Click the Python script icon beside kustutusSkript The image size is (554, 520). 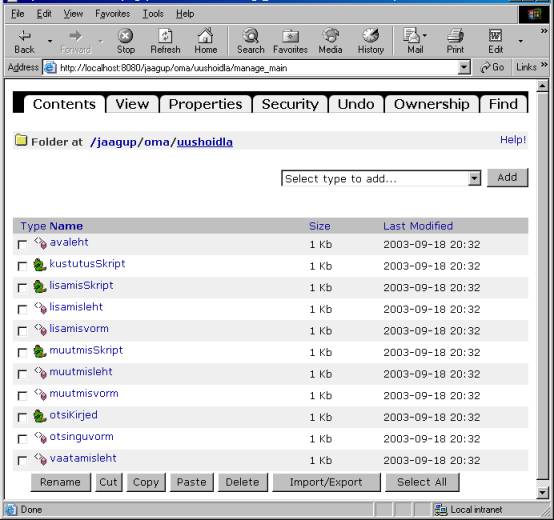(40, 265)
